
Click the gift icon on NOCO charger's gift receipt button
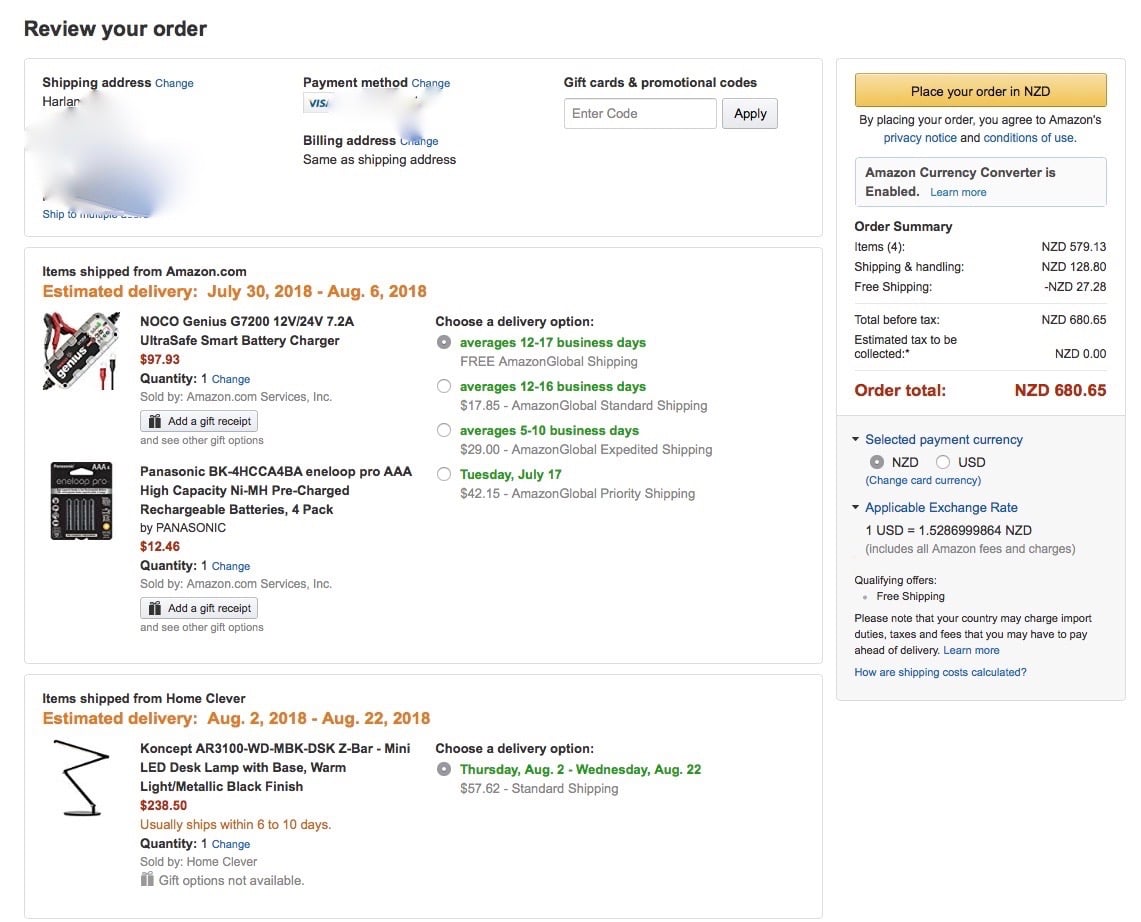click(155, 421)
